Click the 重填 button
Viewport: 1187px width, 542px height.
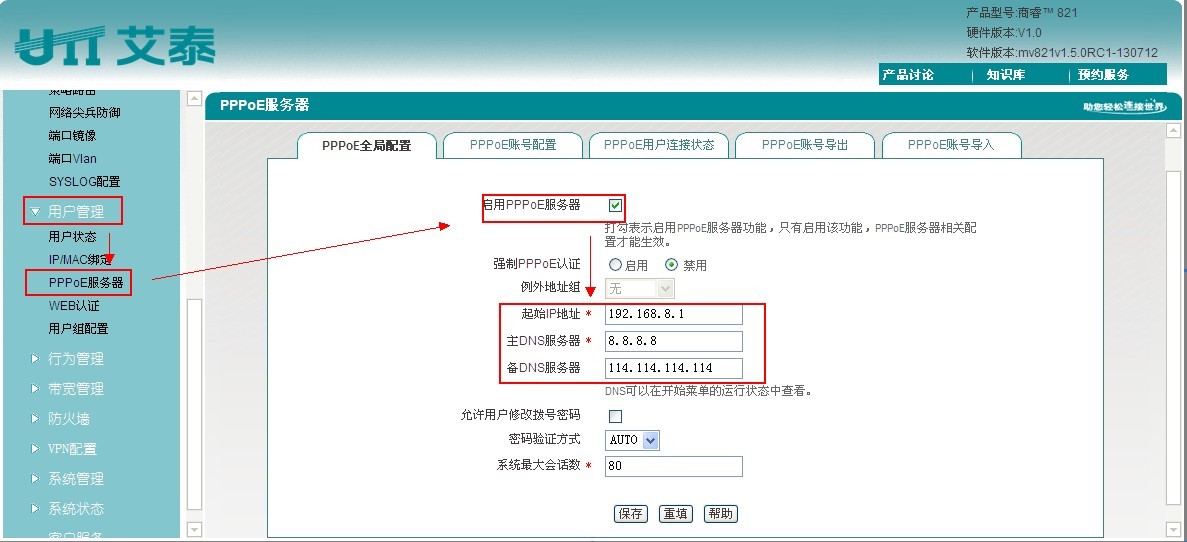coord(675,514)
